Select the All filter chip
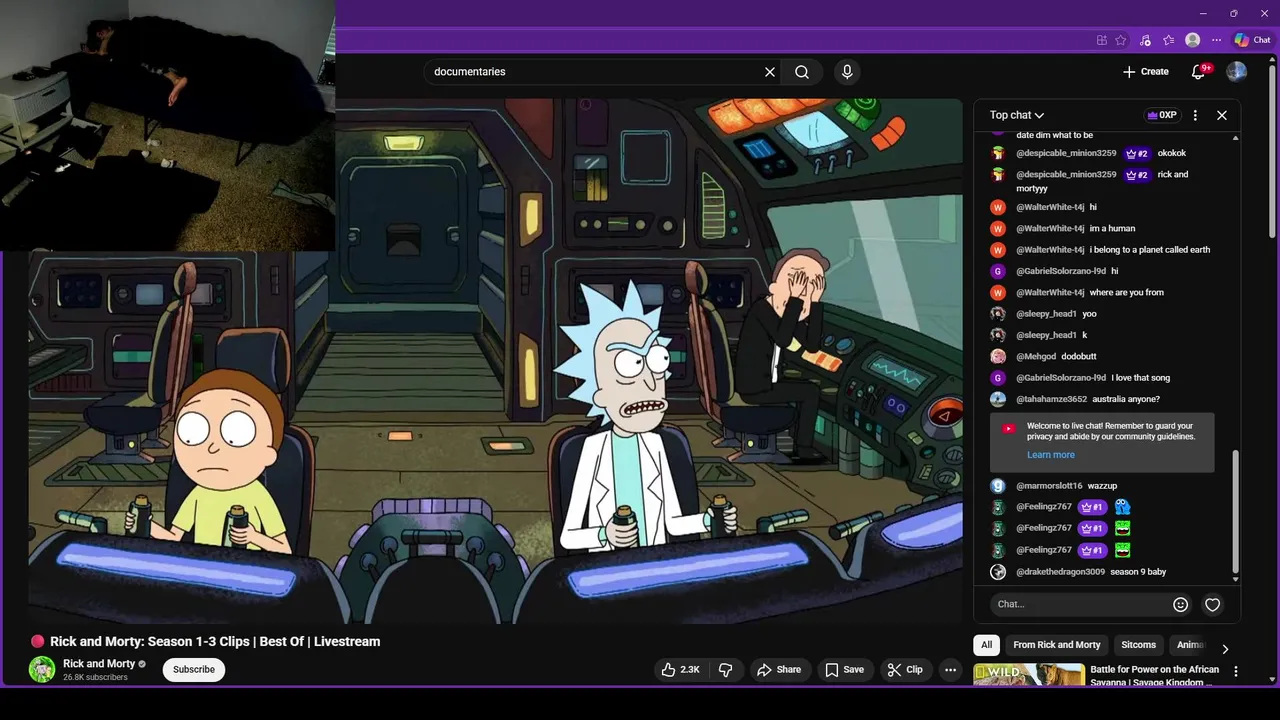 point(986,645)
